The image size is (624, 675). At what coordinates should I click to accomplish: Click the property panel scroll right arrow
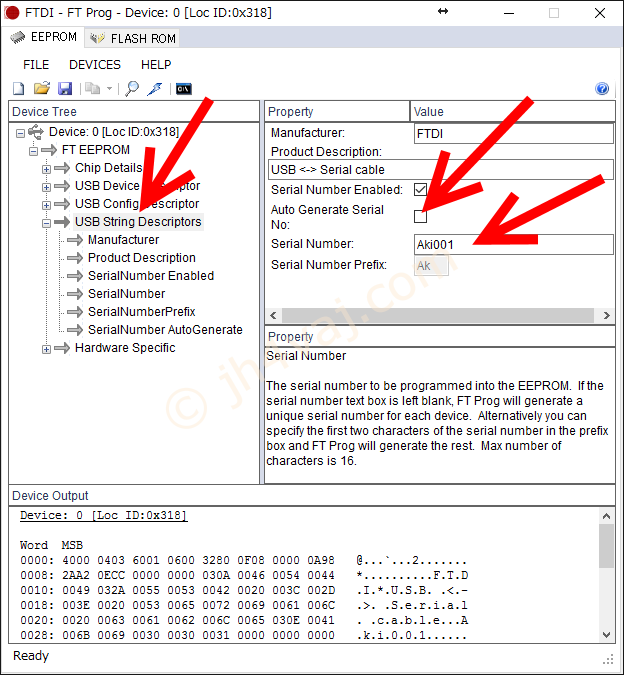click(x=607, y=315)
